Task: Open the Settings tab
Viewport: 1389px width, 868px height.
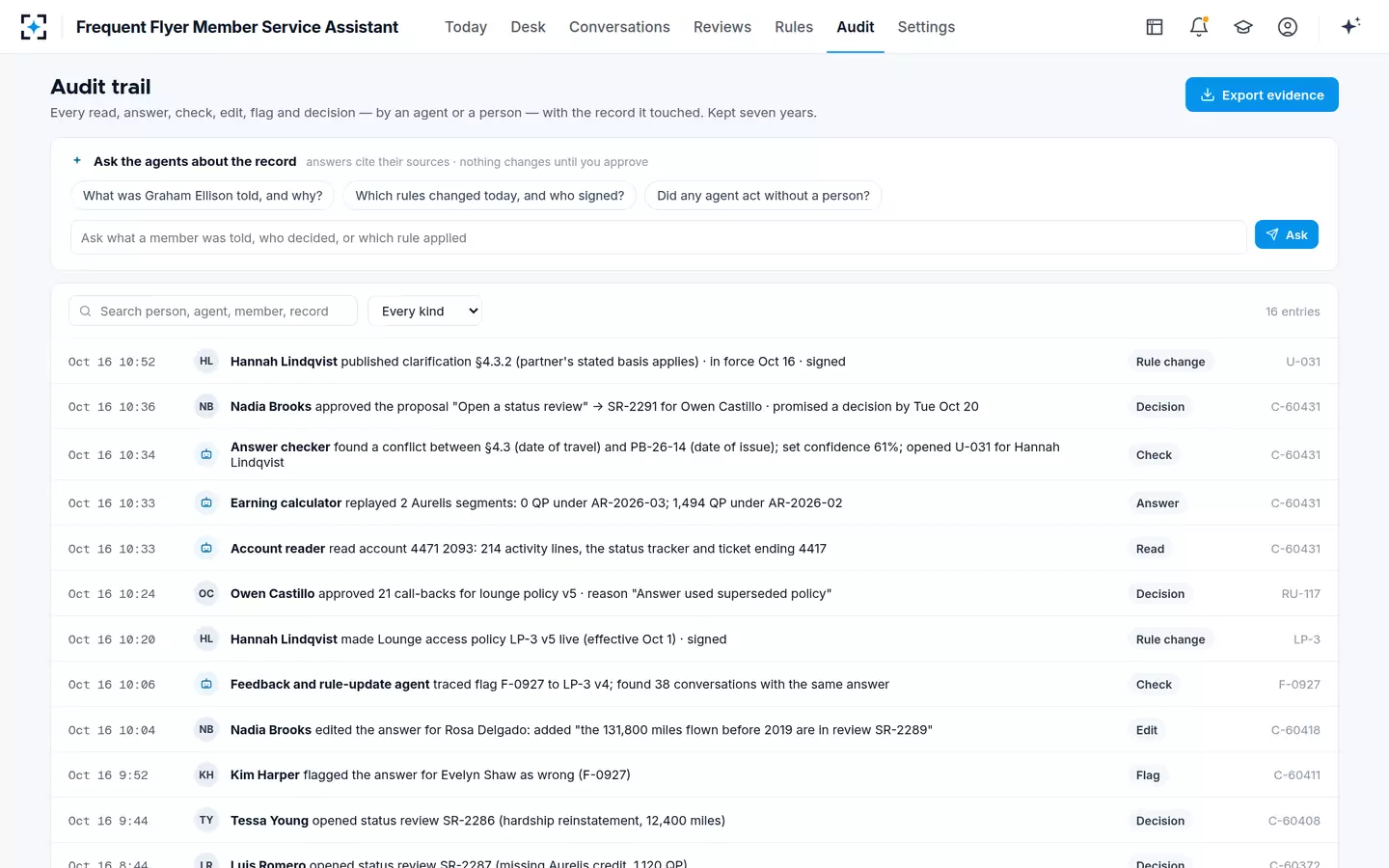Action: point(926,27)
